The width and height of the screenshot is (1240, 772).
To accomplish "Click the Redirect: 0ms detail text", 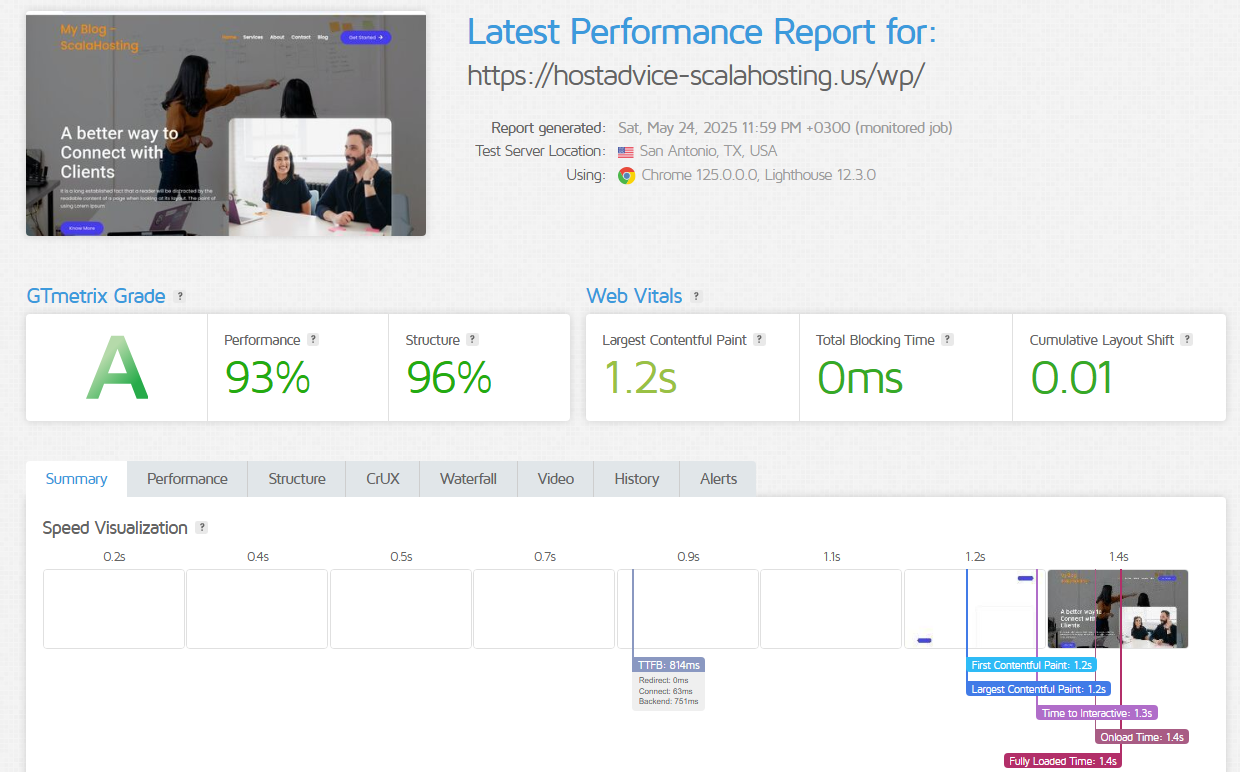I will [x=663, y=680].
